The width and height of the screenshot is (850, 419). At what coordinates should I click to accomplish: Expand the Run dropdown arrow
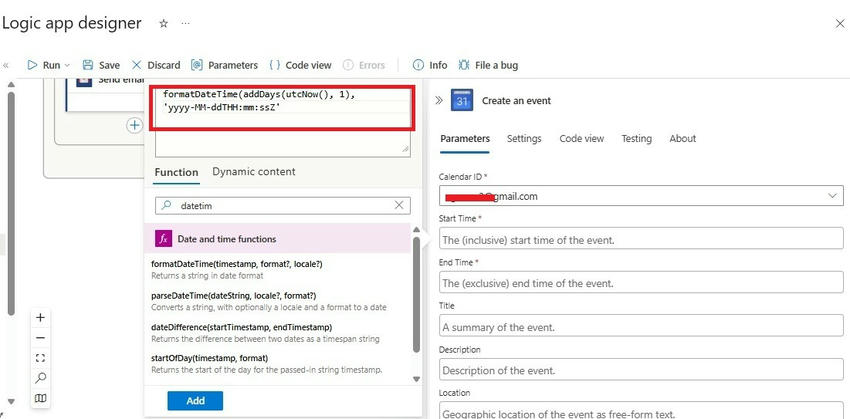click(67, 65)
